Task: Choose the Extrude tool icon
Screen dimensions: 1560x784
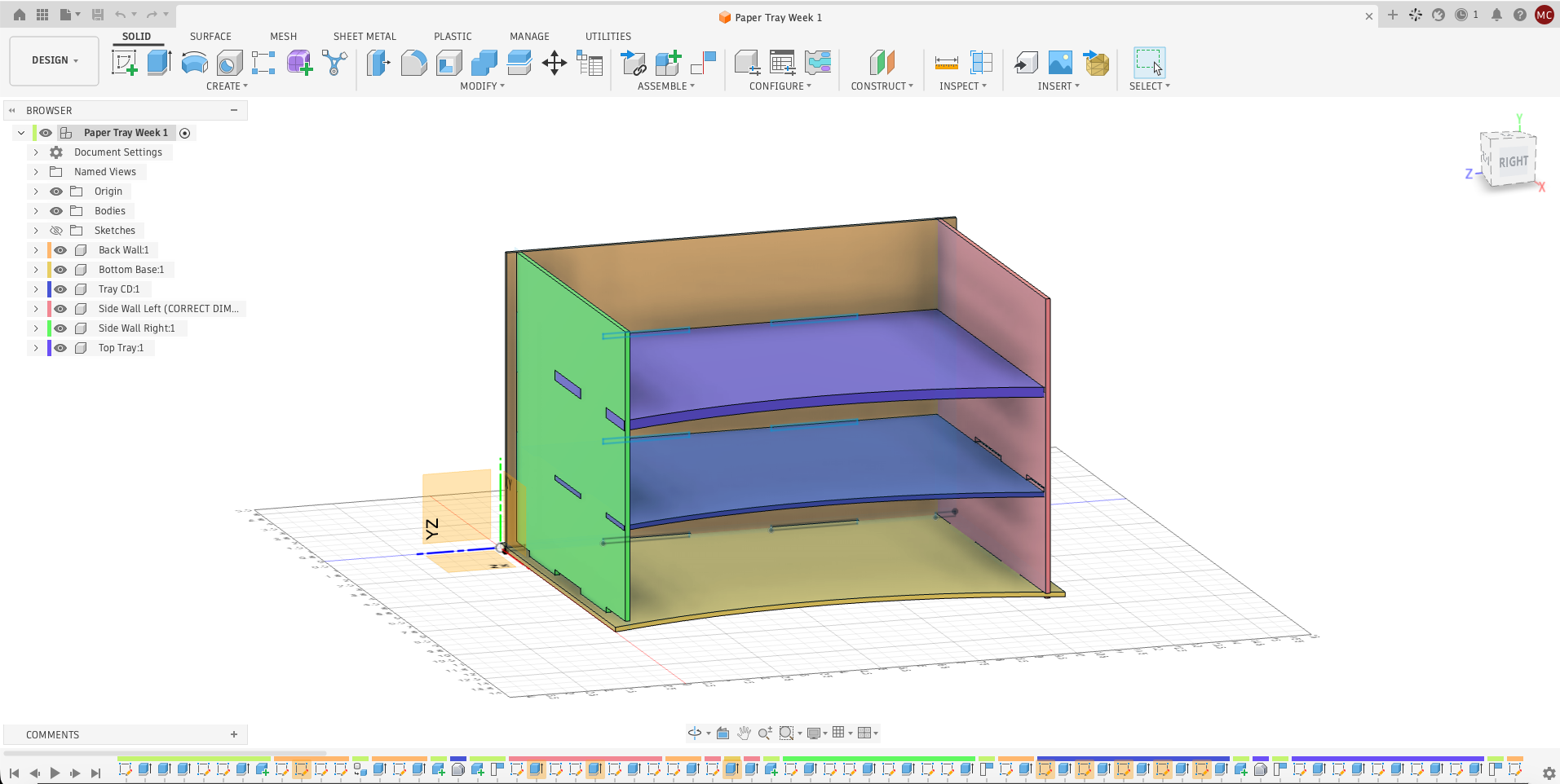Action: point(159,63)
